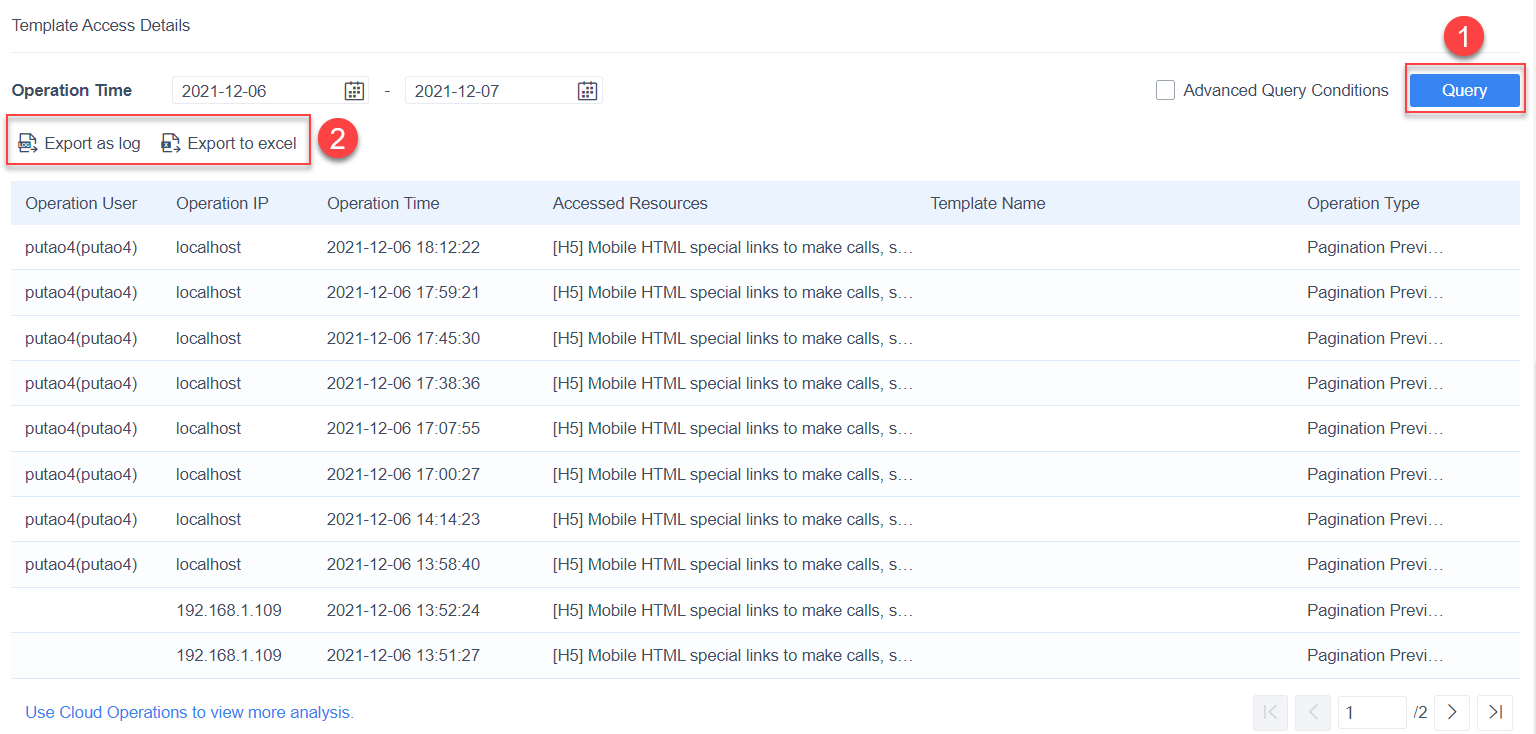Click putao4(putao4) in the 13:58:40 row

click(81, 564)
